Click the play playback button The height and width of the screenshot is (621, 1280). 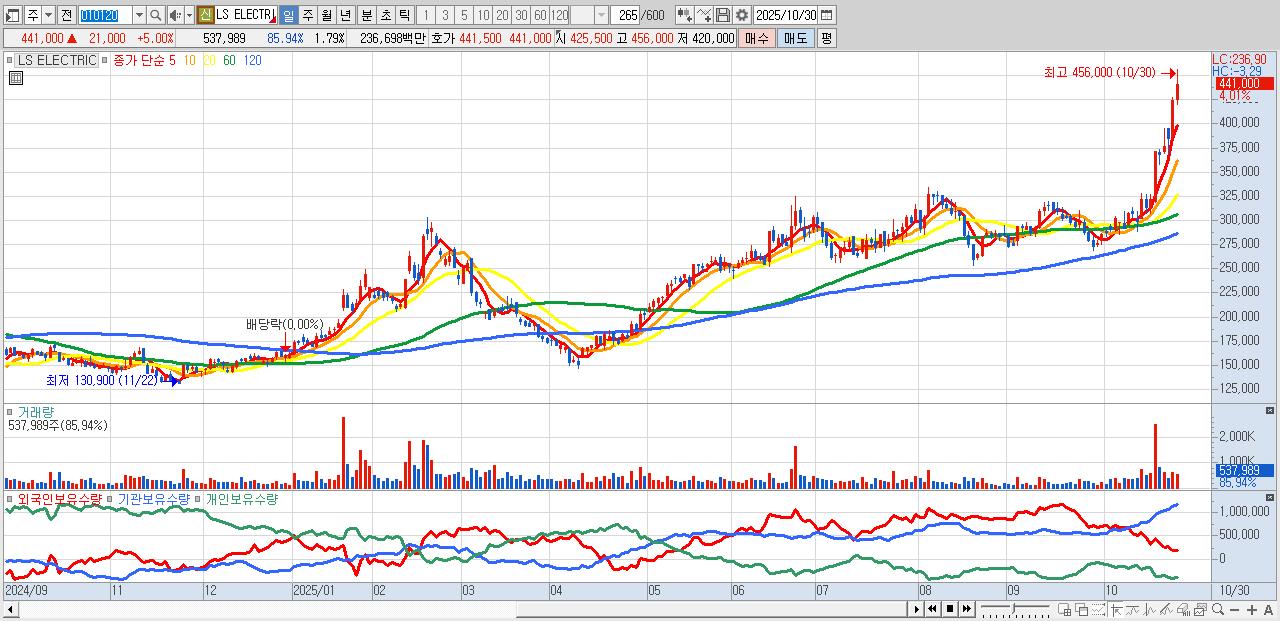pos(916,609)
